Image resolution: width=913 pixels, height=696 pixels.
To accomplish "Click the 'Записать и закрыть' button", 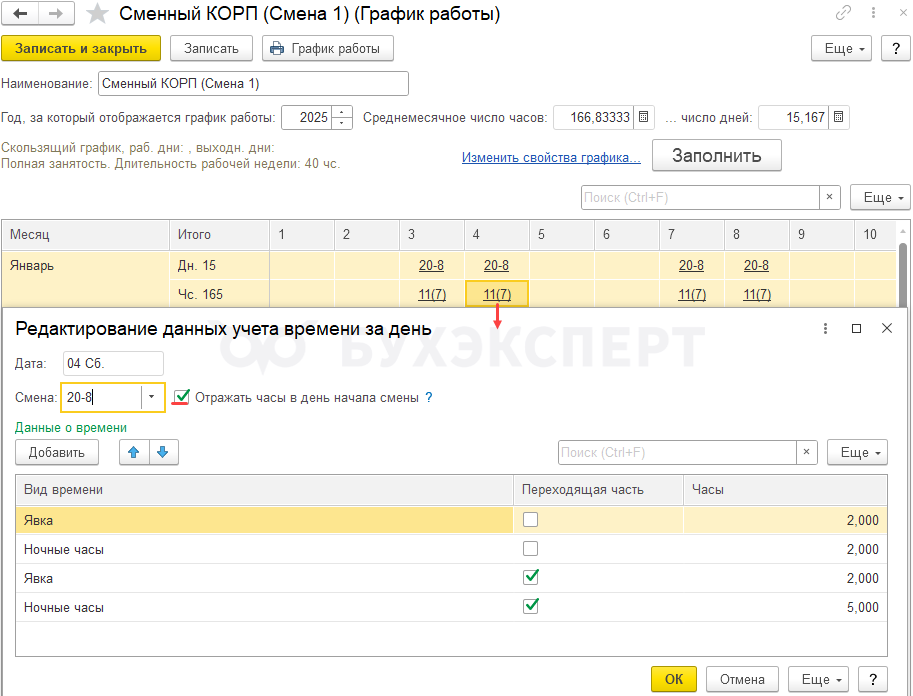I will coord(81,49).
